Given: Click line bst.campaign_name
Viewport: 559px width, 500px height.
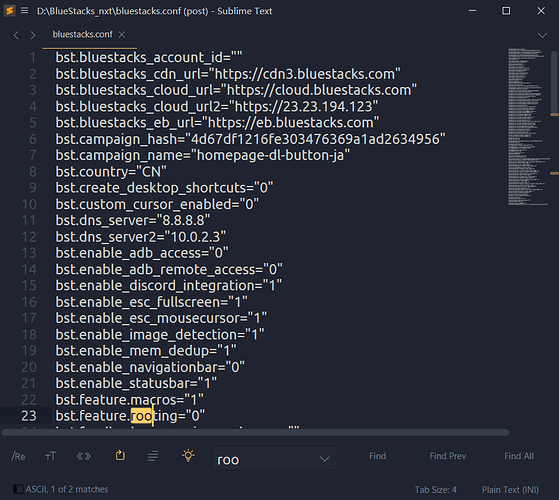Looking at the screenshot, I should 202,155.
